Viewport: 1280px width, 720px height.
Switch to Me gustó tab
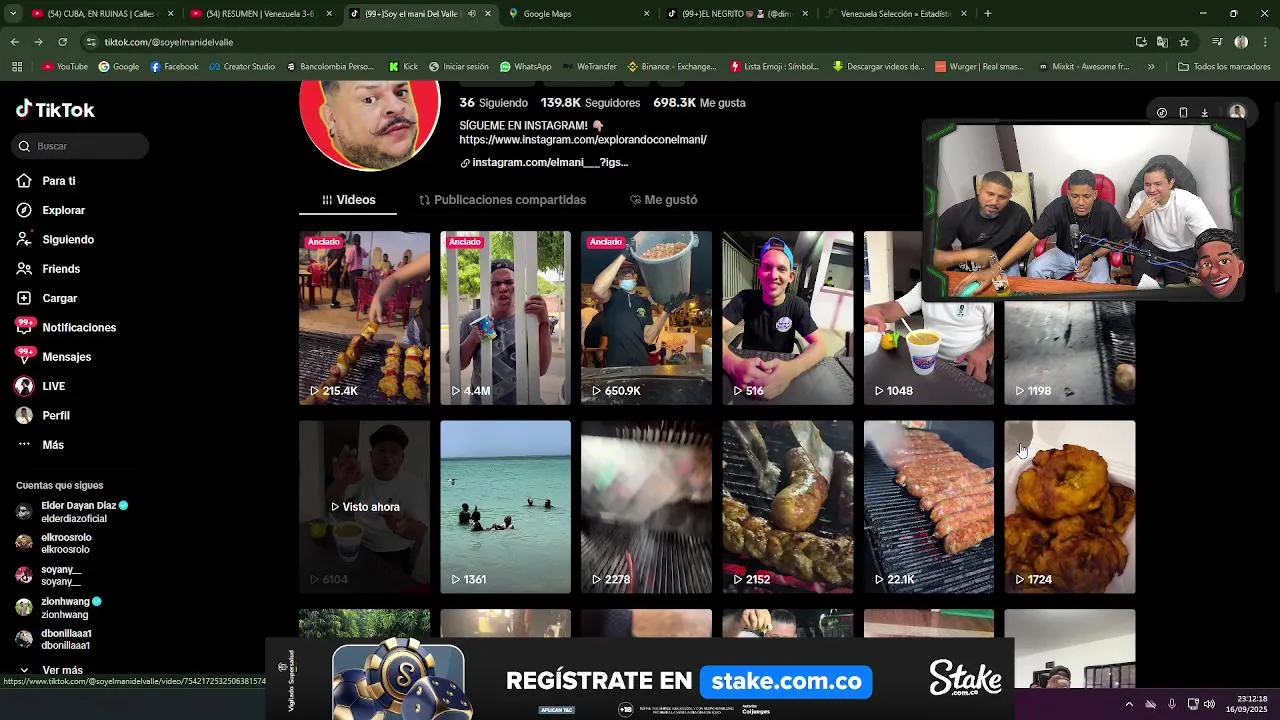pyautogui.click(x=663, y=200)
